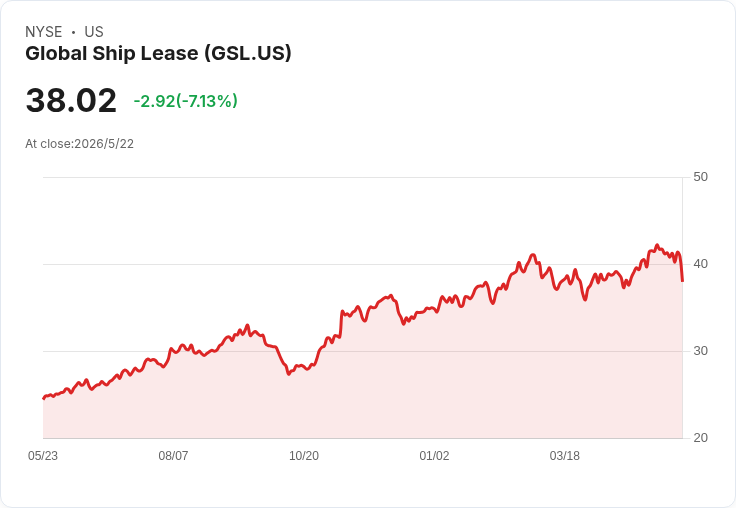Click the 01/02 x-axis date label
Image resolution: width=736 pixels, height=508 pixels.
[x=434, y=455]
